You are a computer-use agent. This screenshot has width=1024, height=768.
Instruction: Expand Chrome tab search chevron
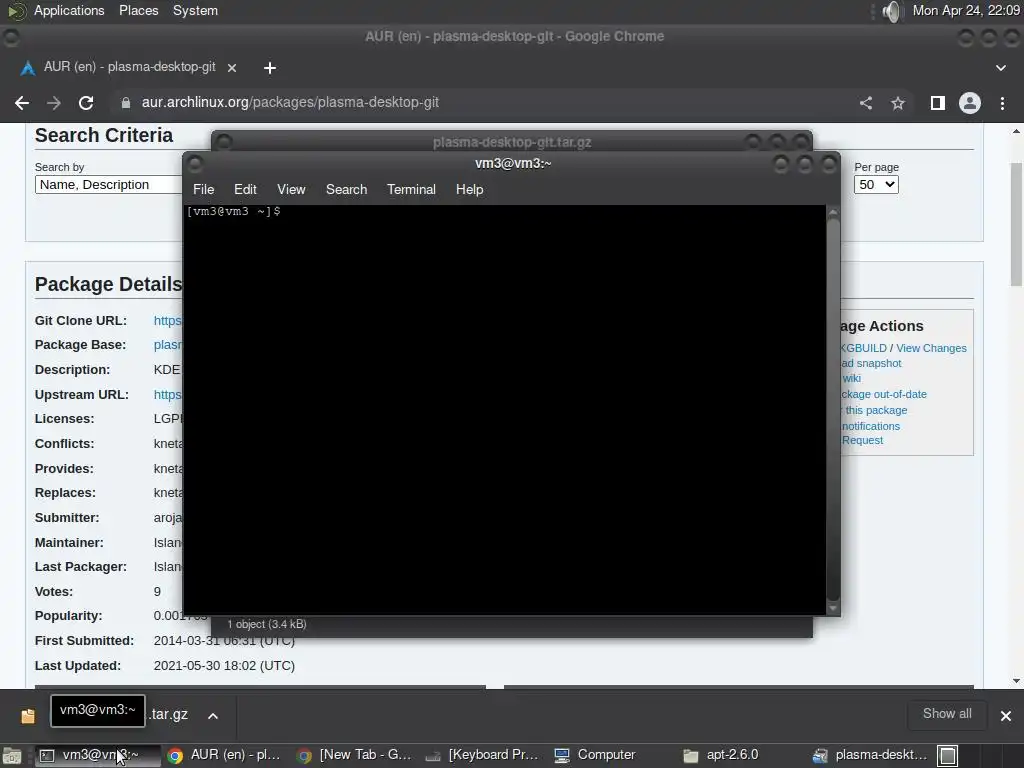[1000, 68]
